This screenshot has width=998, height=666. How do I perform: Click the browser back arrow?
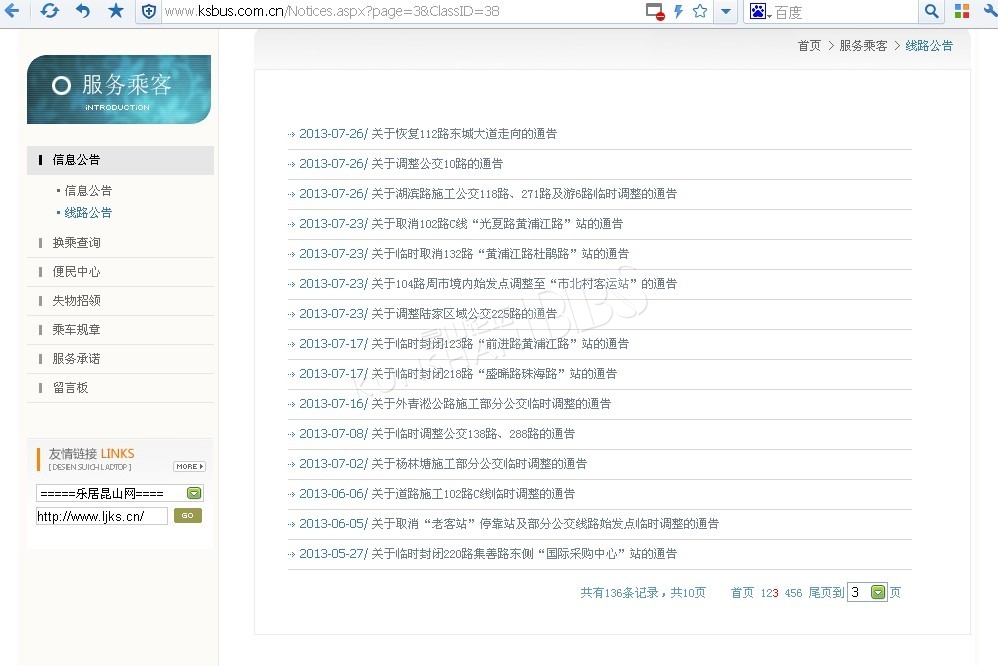pos(11,10)
